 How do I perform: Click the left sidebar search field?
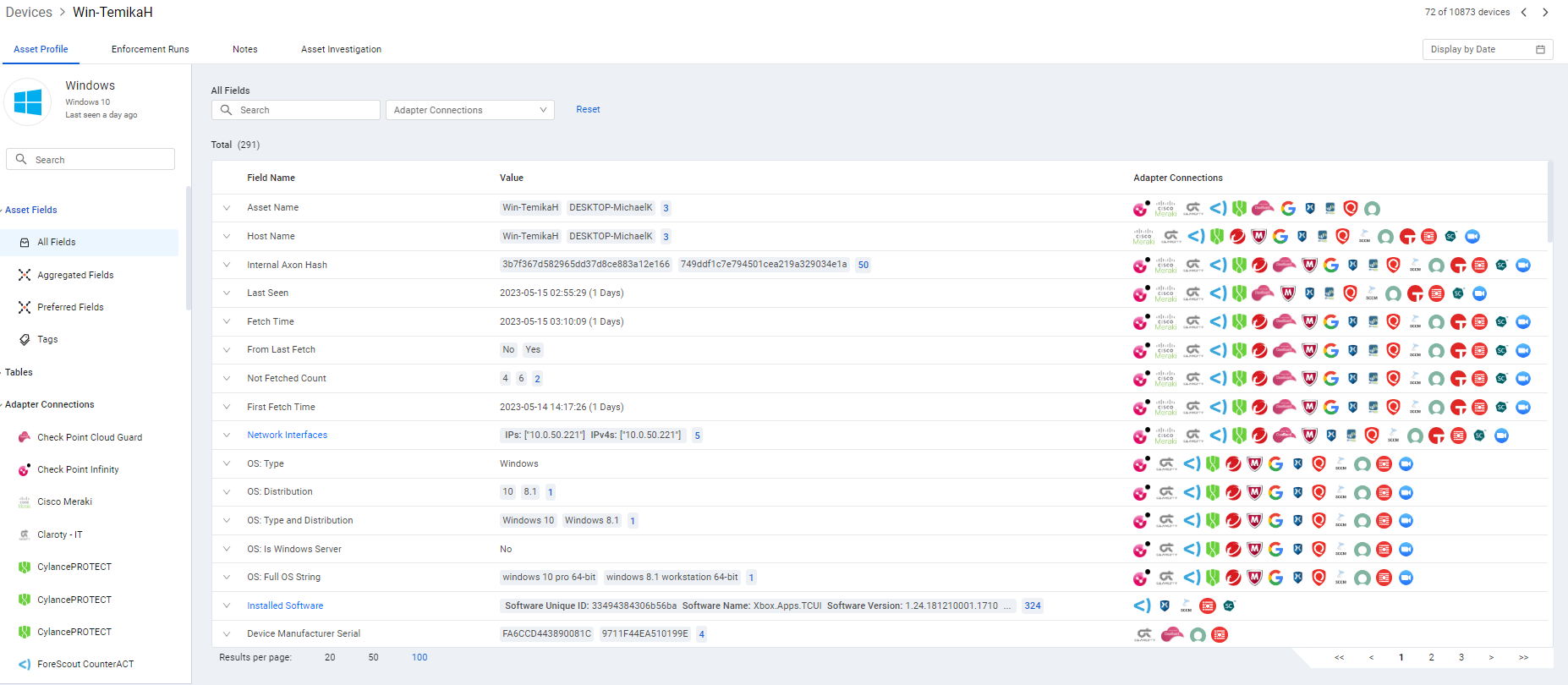pos(90,159)
